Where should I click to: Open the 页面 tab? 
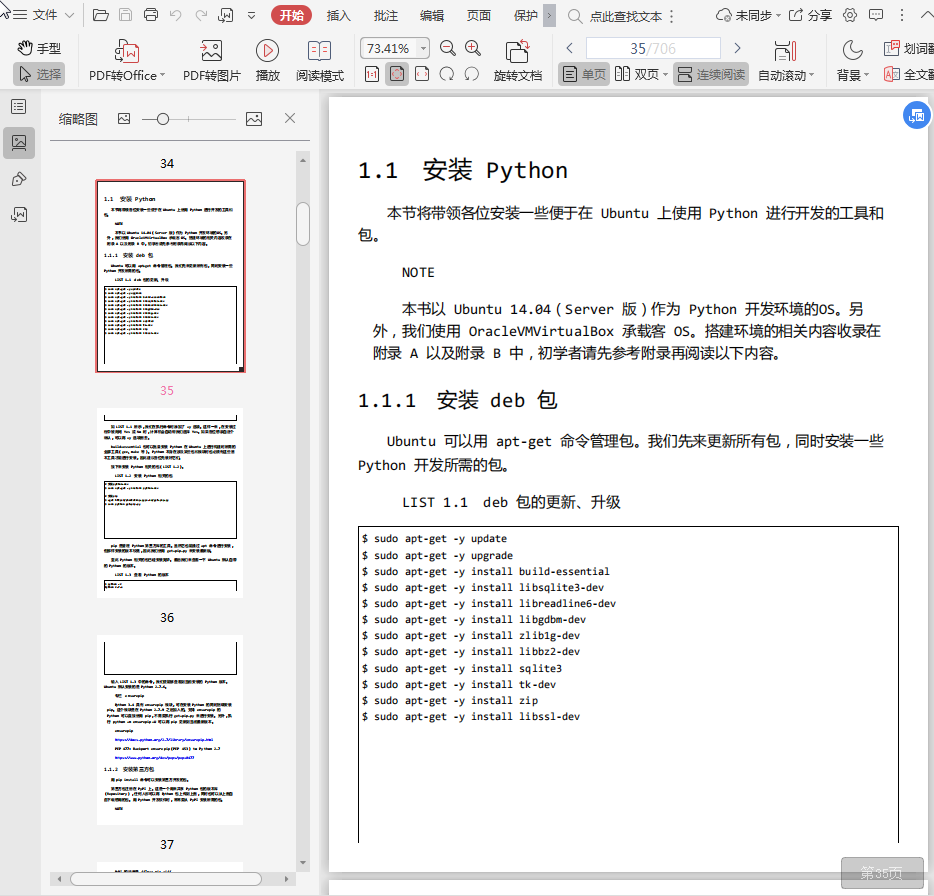point(478,15)
